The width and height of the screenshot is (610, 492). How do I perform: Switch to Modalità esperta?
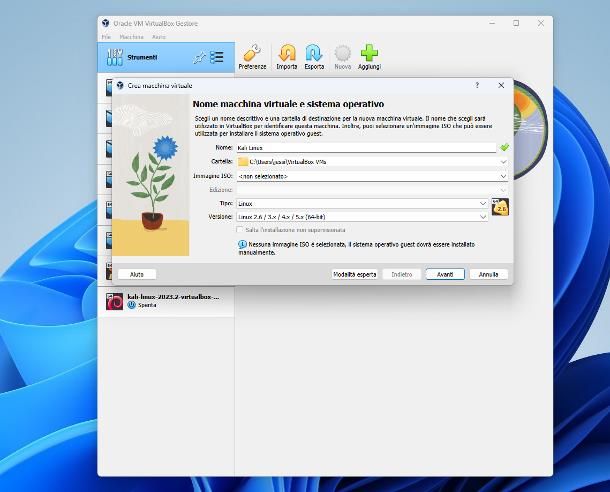coord(355,274)
